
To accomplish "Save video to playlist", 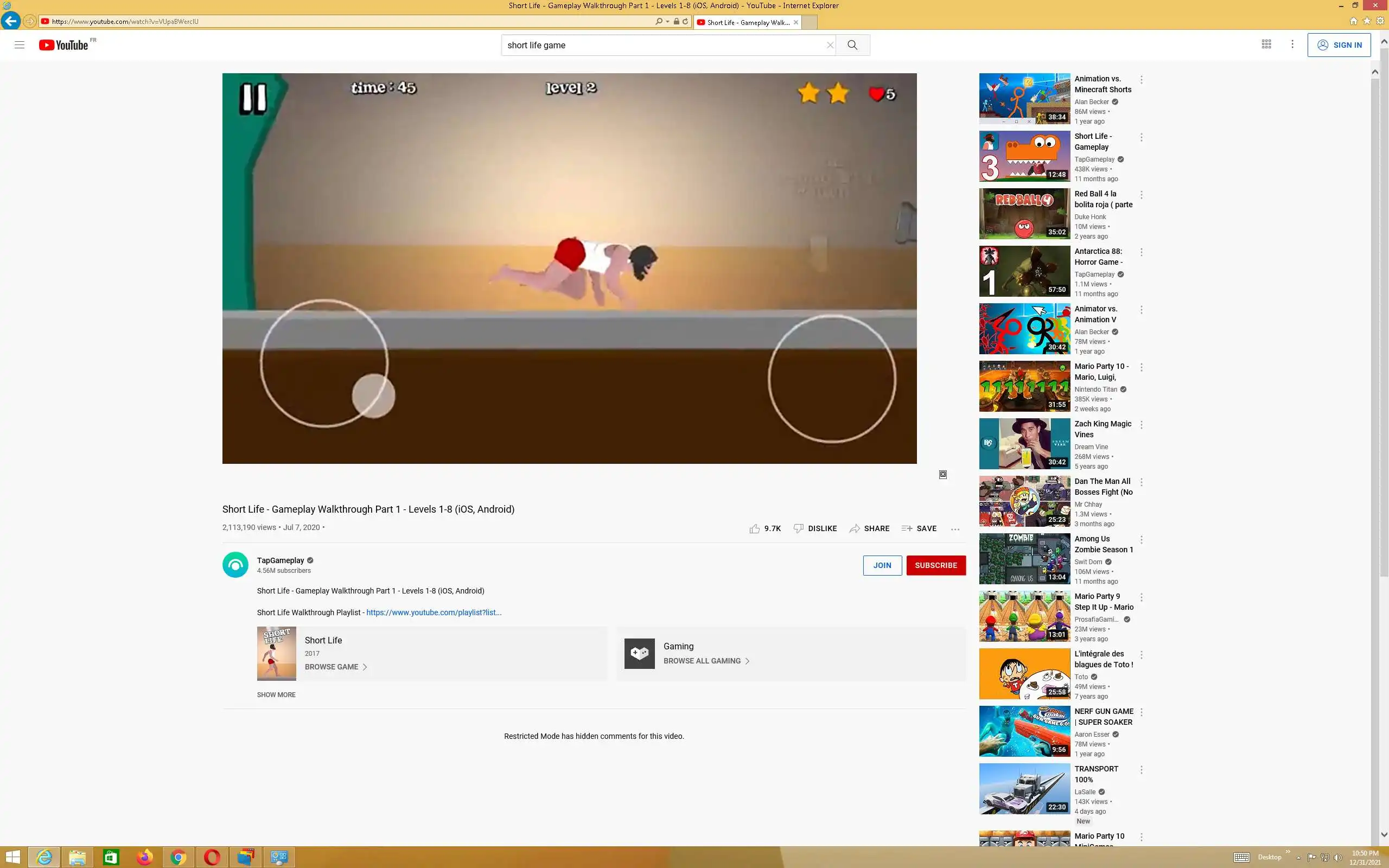I will [x=919, y=528].
